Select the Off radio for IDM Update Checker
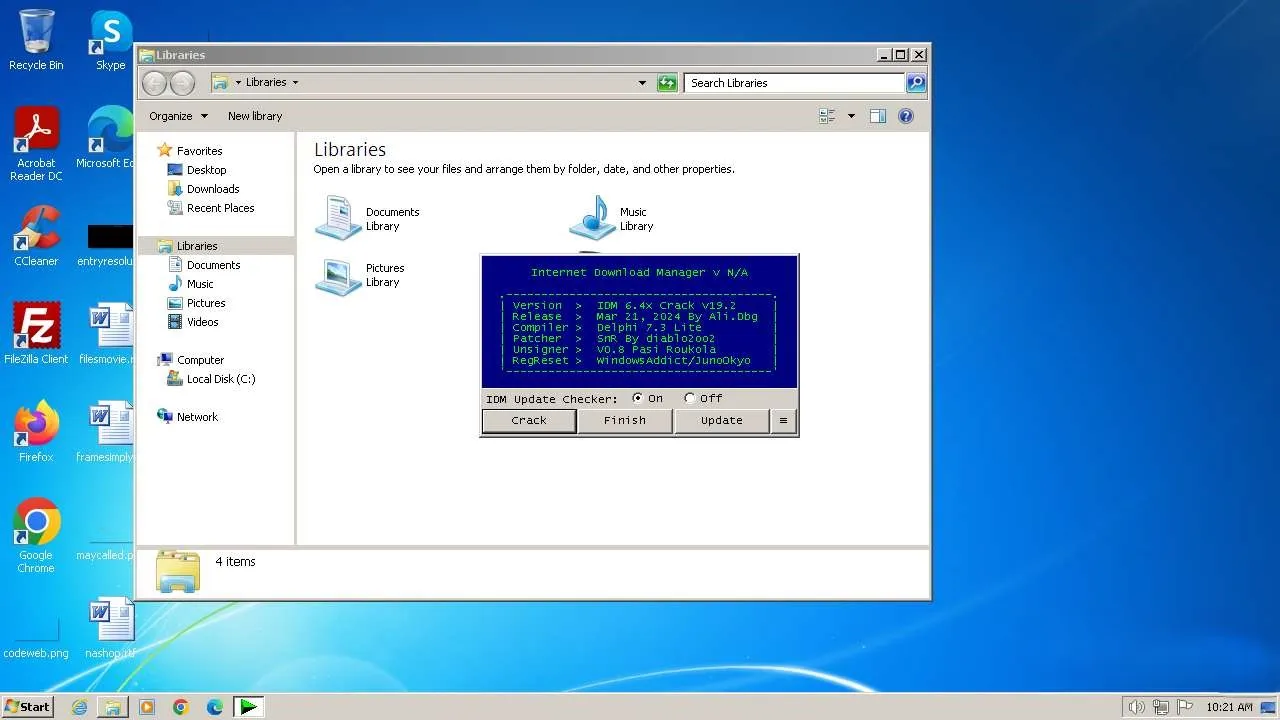 point(690,398)
